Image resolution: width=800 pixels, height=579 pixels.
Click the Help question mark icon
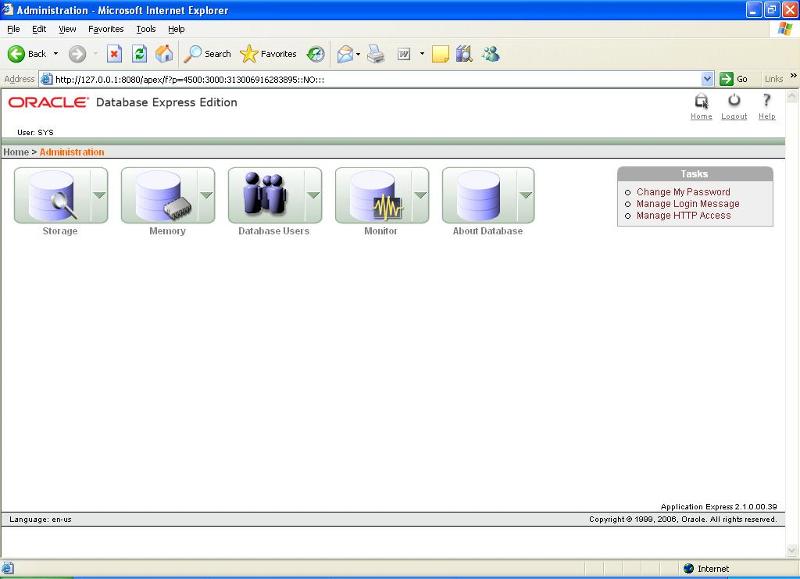(x=766, y=100)
